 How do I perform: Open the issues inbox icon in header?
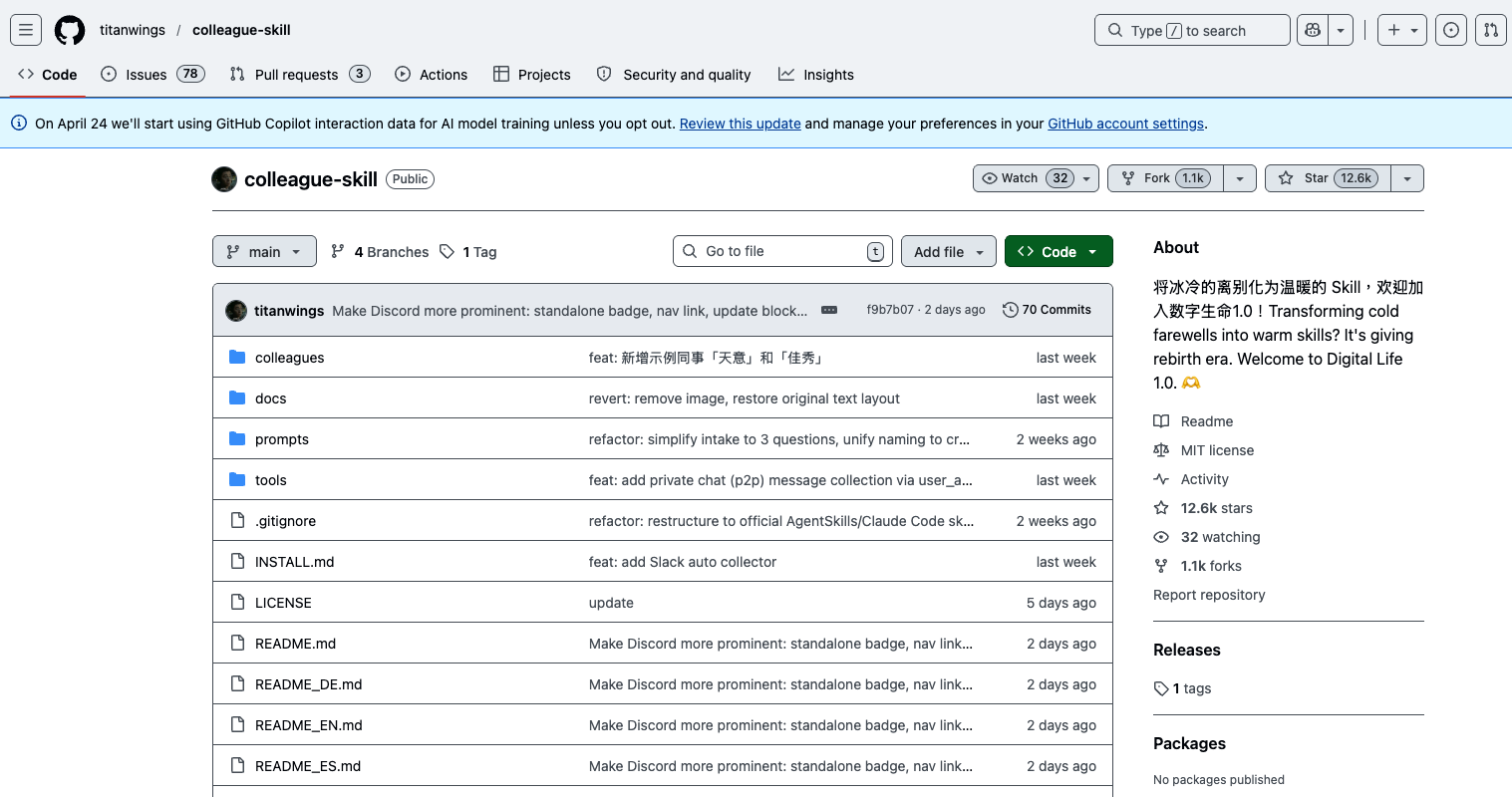coord(1451,30)
